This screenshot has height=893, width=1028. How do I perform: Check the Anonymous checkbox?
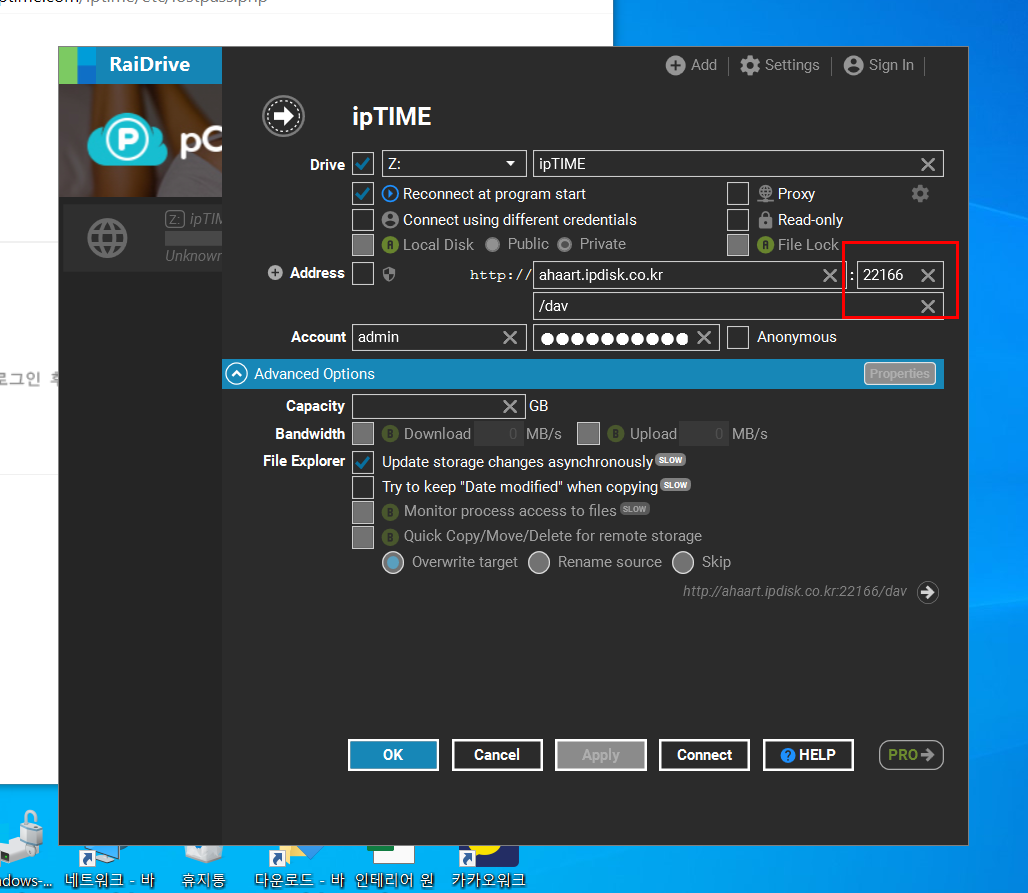738,337
